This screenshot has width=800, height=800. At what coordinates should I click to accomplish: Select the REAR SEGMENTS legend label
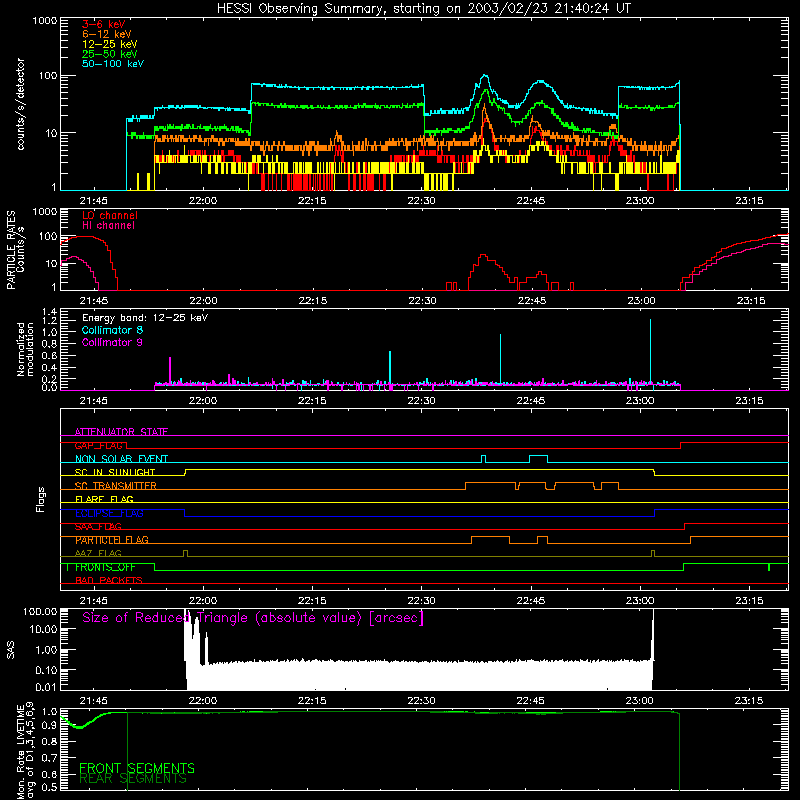(x=133, y=779)
